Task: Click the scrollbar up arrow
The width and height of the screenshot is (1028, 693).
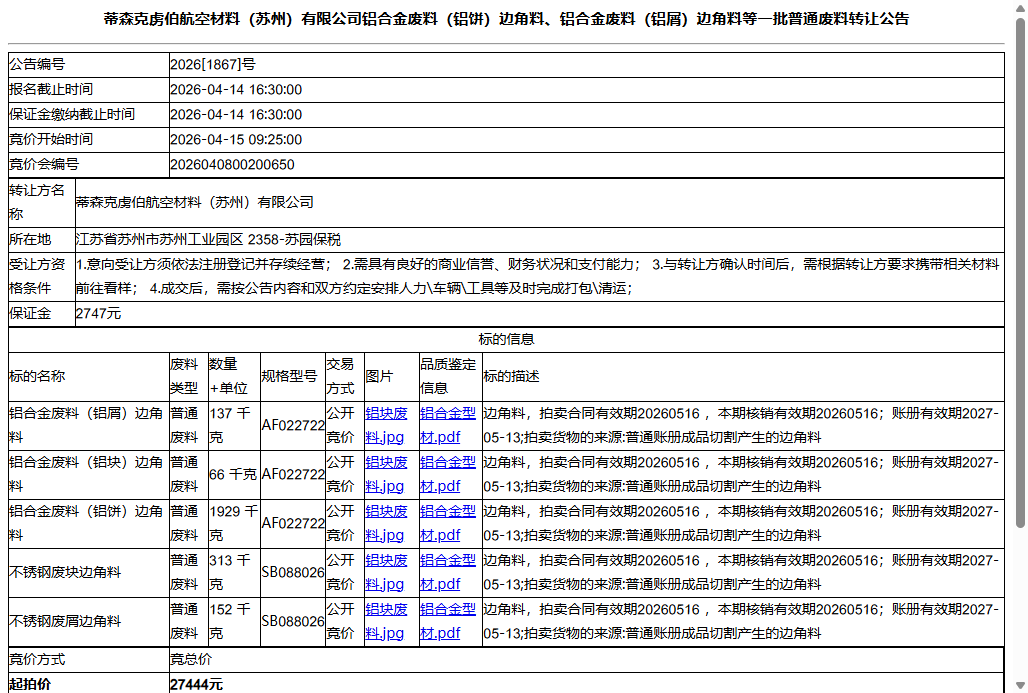Action: 1019,7
